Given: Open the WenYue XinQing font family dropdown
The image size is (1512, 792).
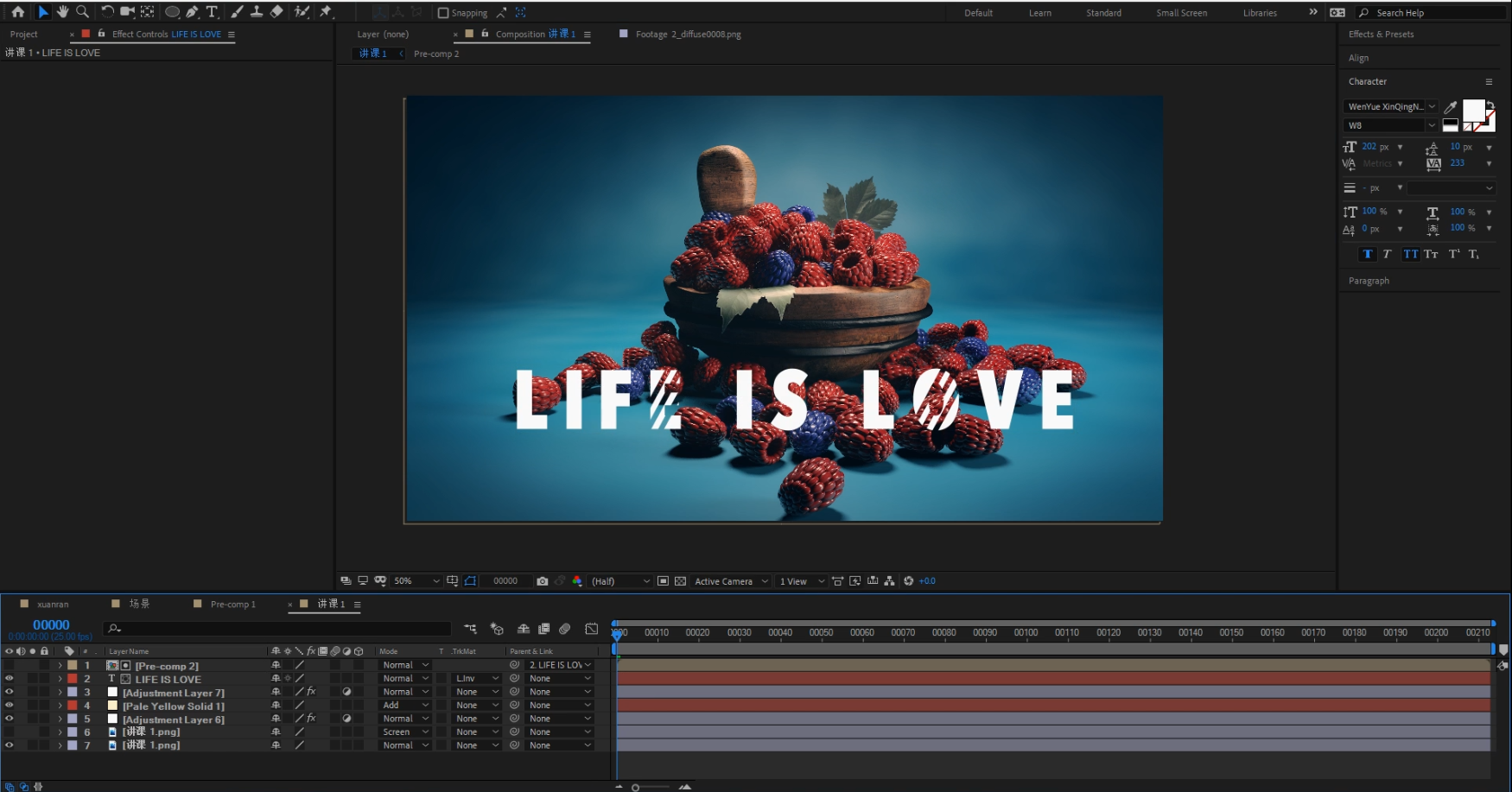Looking at the screenshot, I should coord(1390,106).
